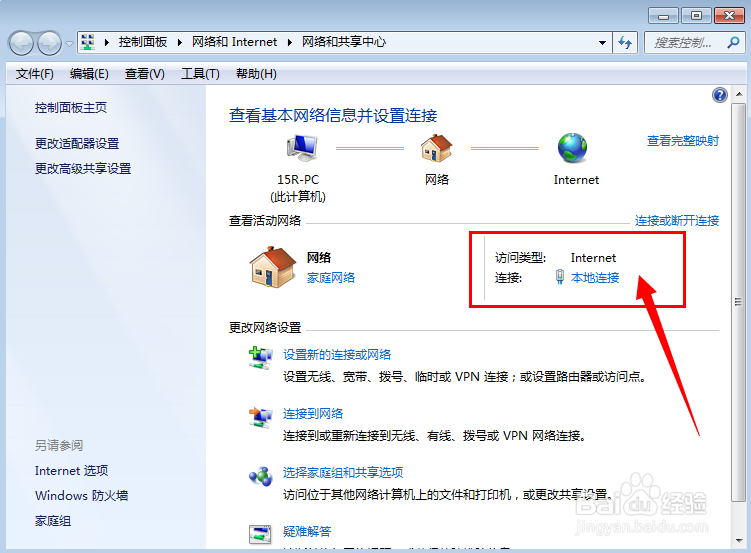The height and width of the screenshot is (553, 751).
Task: Click the Control Panel icon in address bar
Action: point(88,42)
